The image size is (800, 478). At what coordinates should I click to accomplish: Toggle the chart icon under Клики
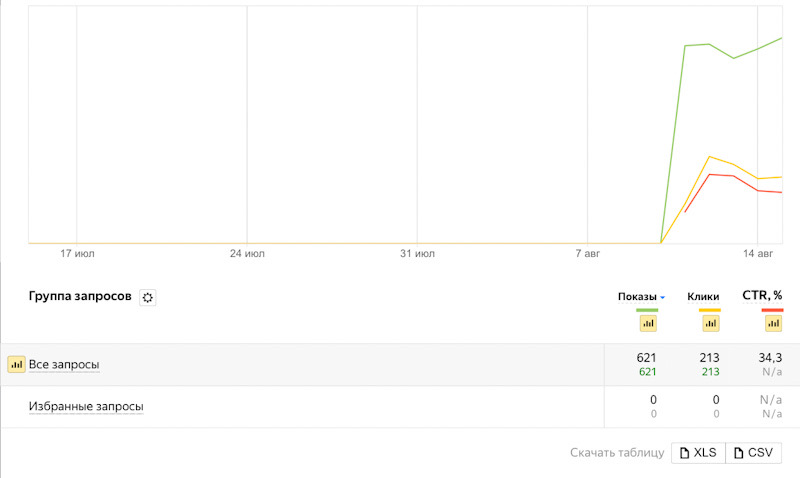710,323
